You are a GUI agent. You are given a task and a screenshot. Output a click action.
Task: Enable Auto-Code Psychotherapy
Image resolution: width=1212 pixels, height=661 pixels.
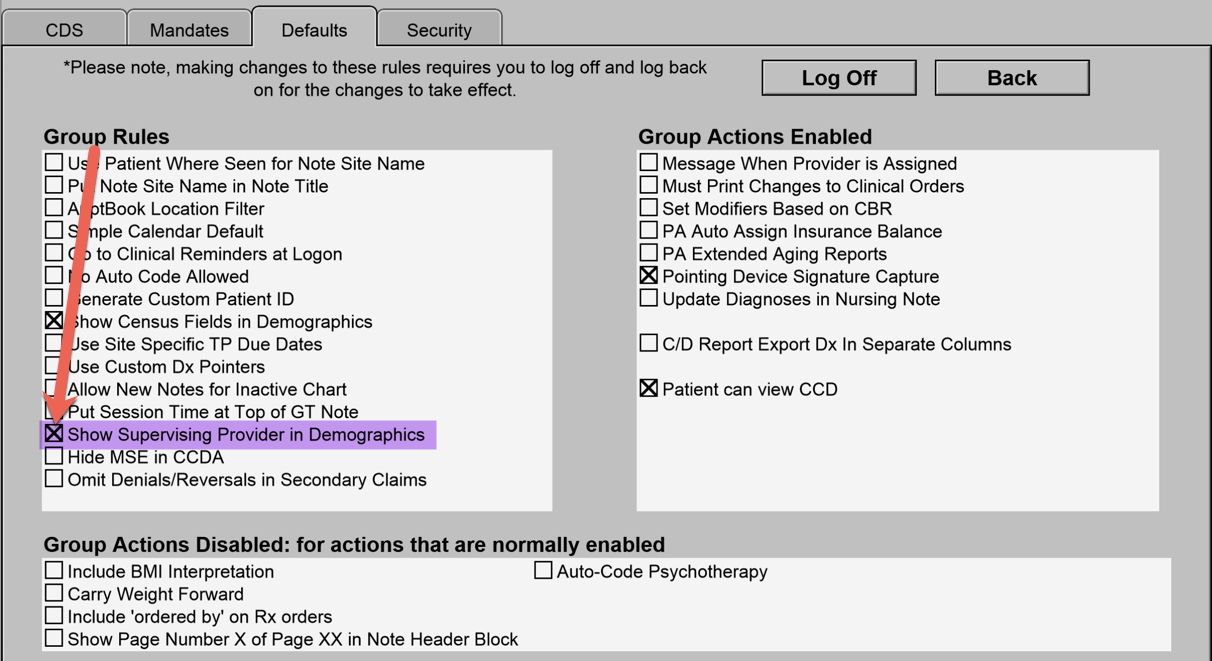[x=543, y=569]
